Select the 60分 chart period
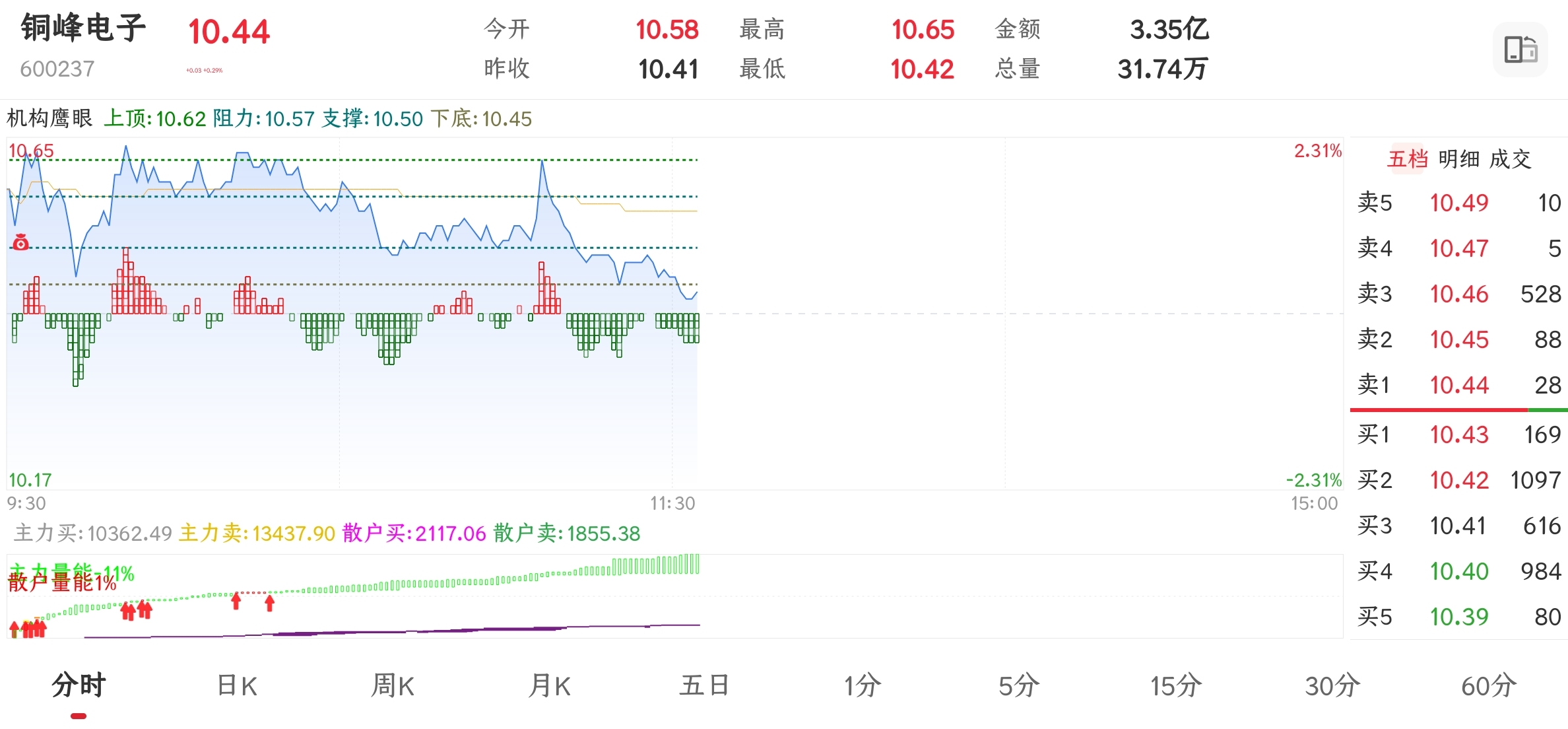The image size is (1568, 729). (x=1489, y=686)
